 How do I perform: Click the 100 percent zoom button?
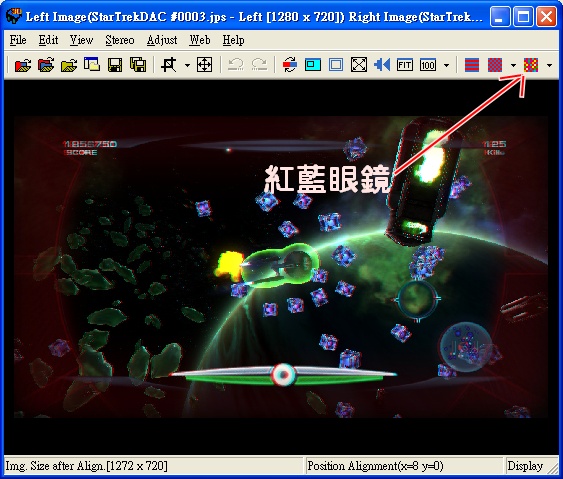click(x=428, y=65)
